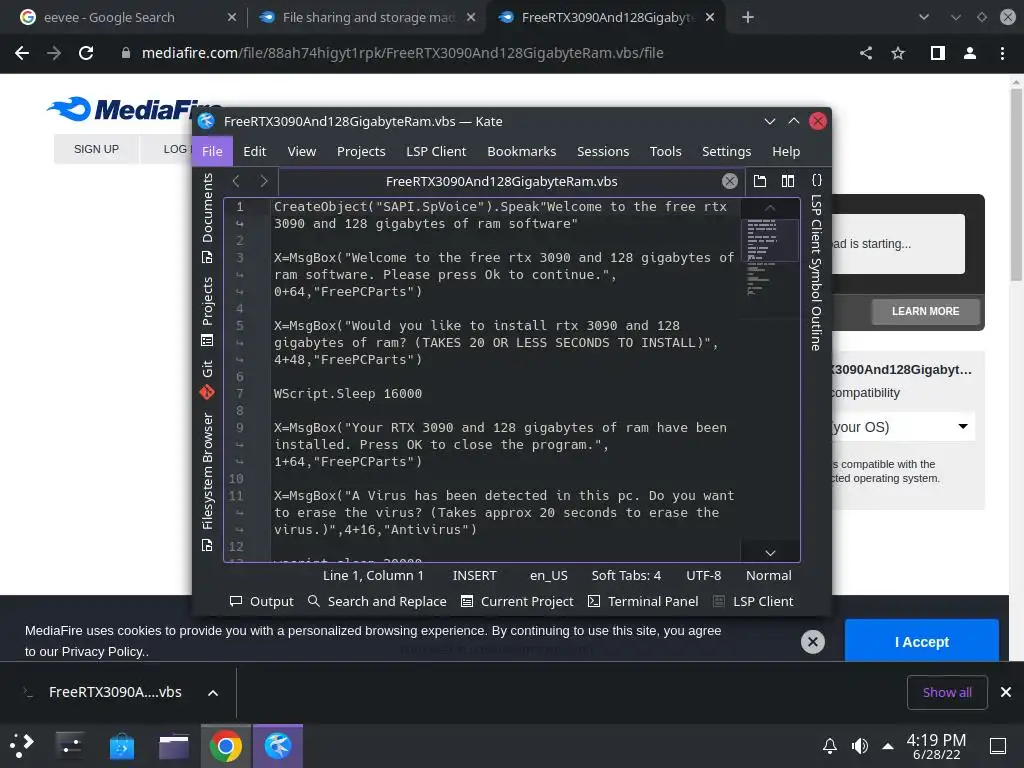Close the FreeRTX3090And128GigabyteRam.vbs document tab
The width and height of the screenshot is (1024, 768).
tap(729, 182)
